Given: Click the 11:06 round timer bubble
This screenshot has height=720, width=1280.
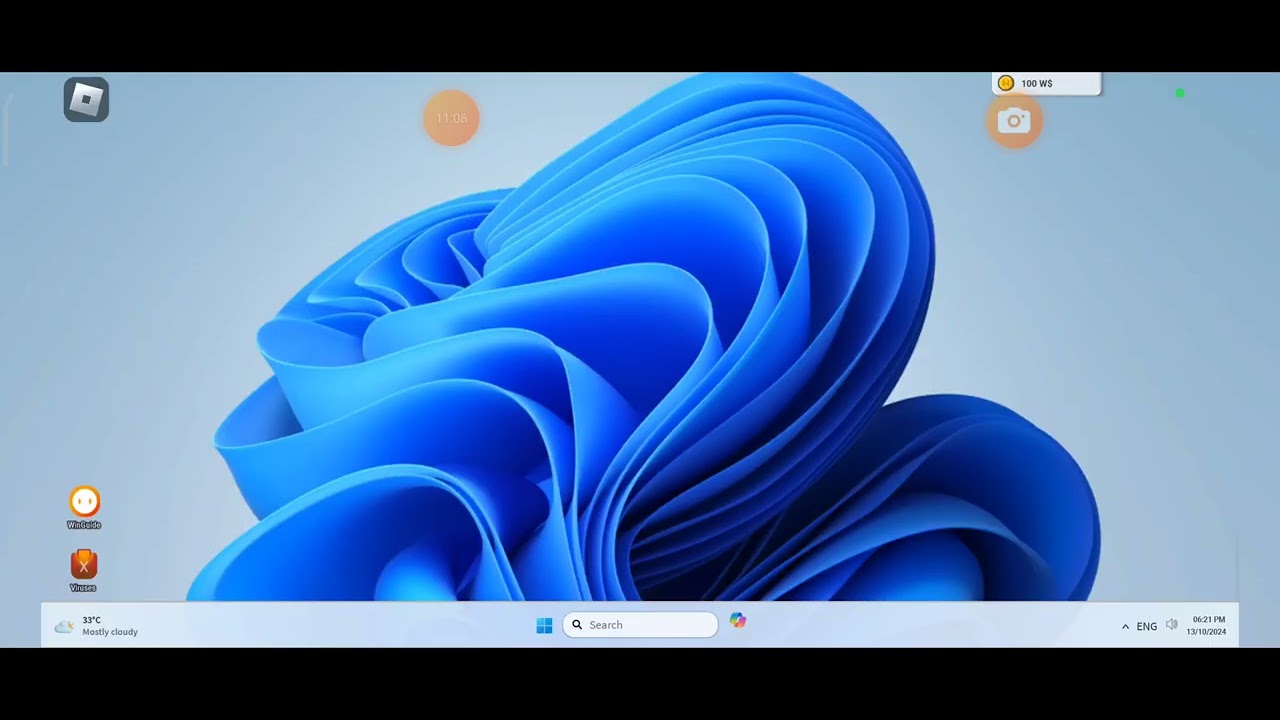Looking at the screenshot, I should 451,118.
